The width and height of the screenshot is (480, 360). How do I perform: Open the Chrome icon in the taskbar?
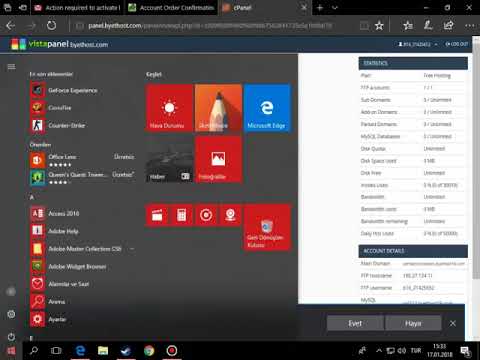point(149,351)
